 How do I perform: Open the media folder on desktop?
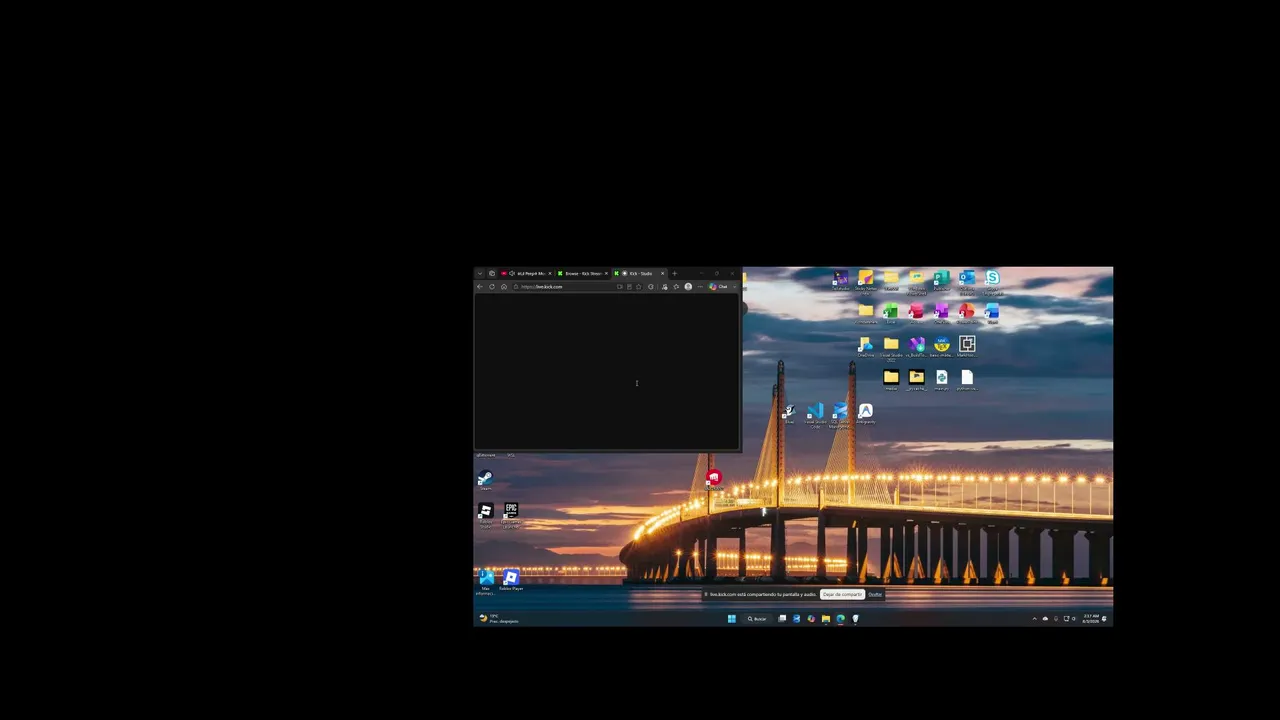point(891,380)
